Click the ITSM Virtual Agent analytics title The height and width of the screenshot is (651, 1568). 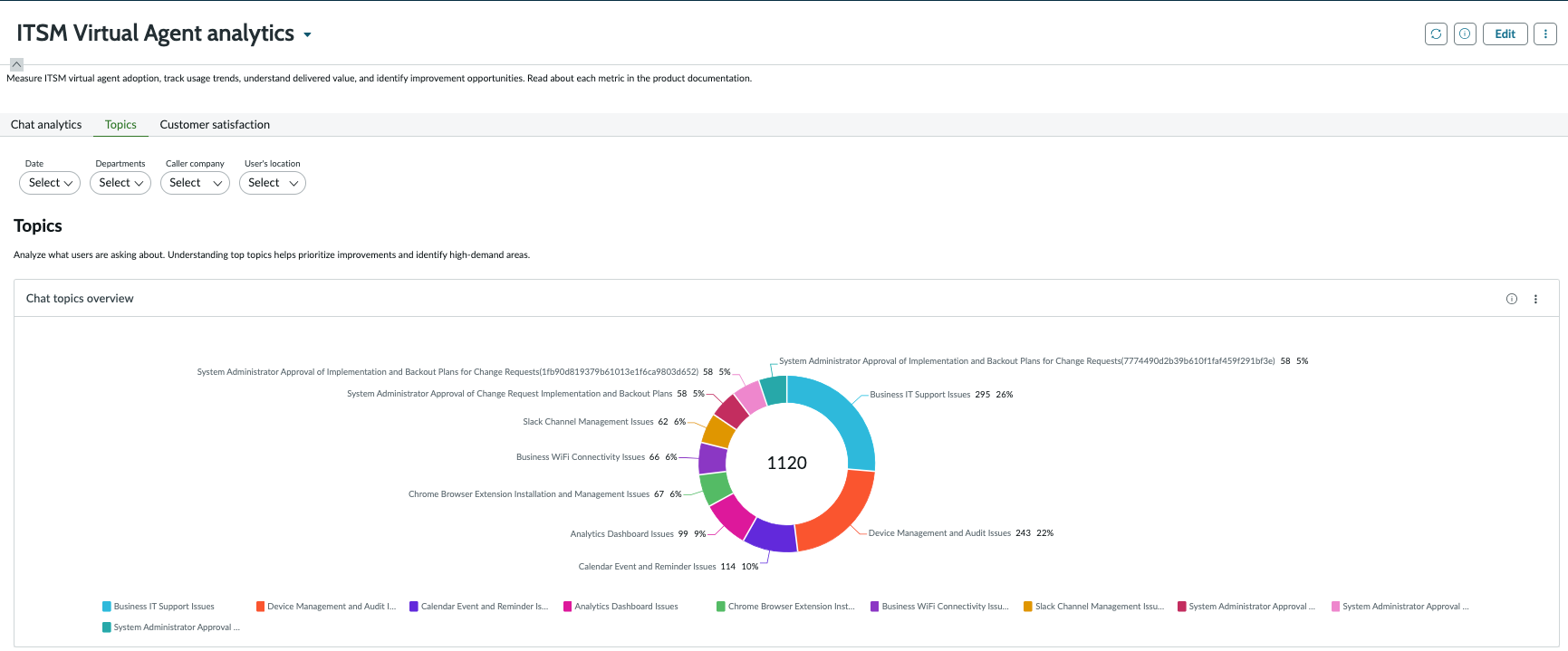coord(155,34)
